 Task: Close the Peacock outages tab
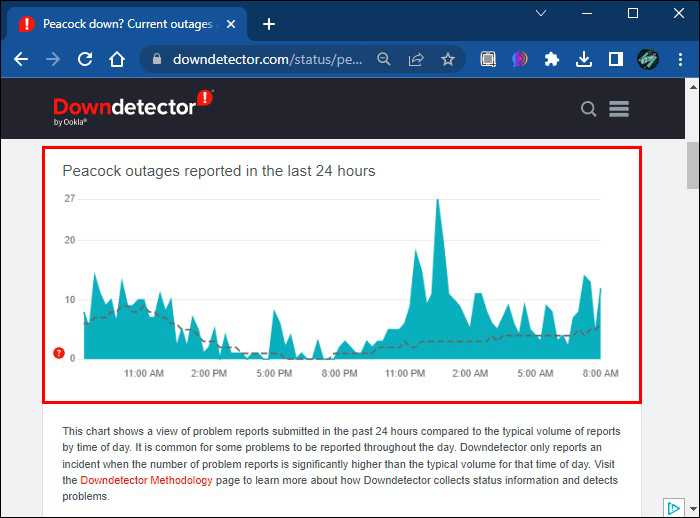231,24
